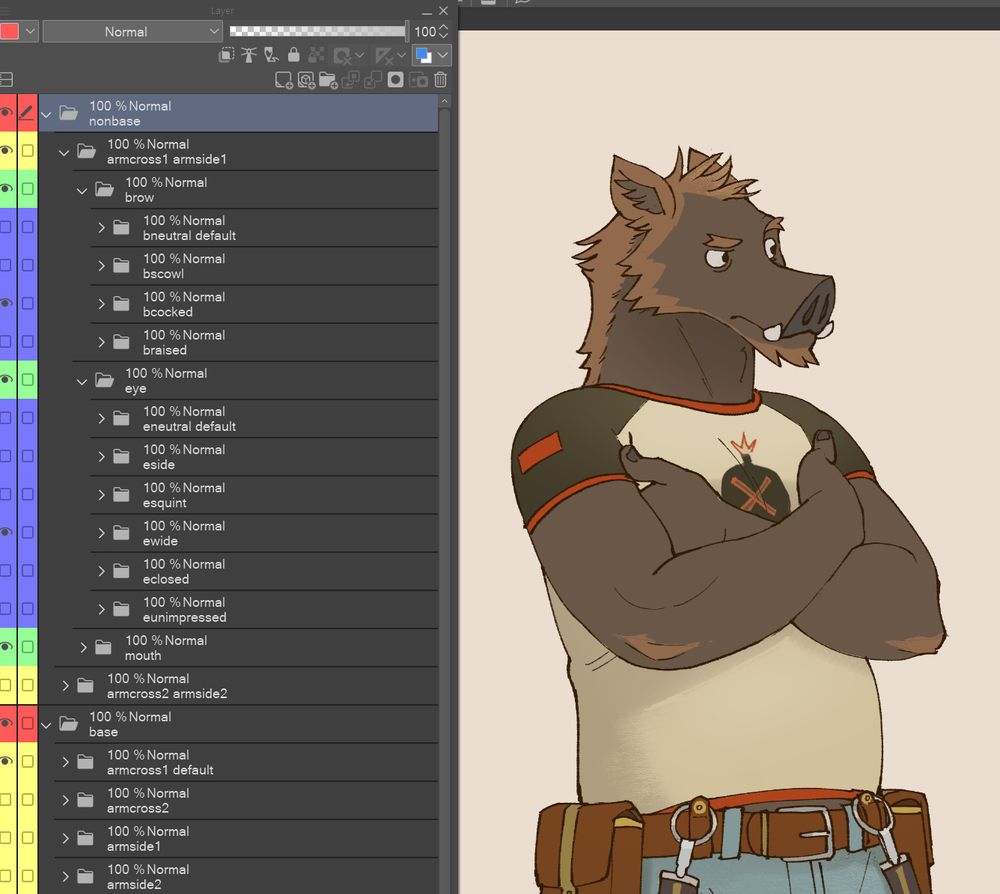Collapse the nonbase folder

(46, 115)
